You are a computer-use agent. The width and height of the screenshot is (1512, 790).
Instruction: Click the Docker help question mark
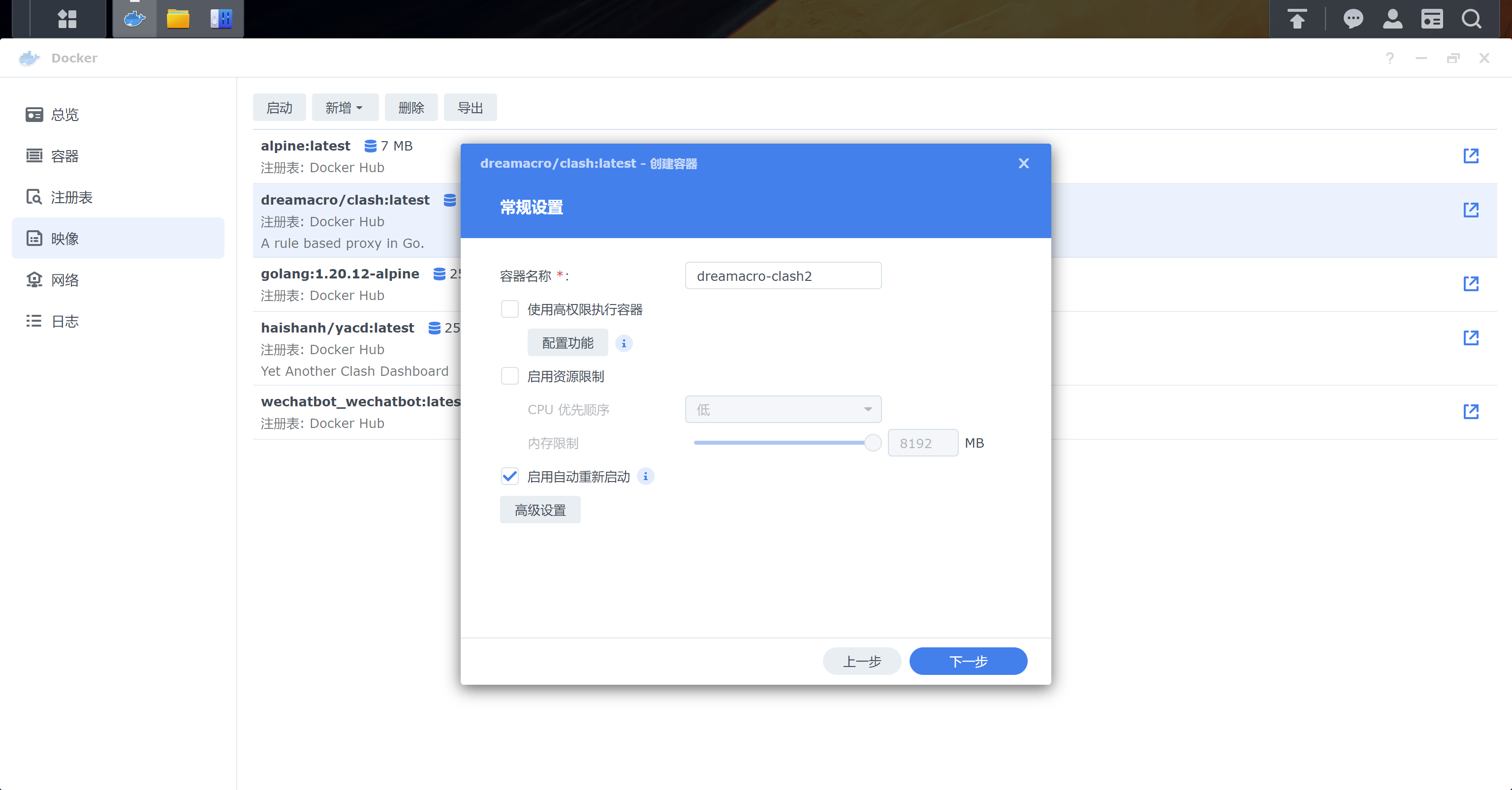click(x=1390, y=58)
